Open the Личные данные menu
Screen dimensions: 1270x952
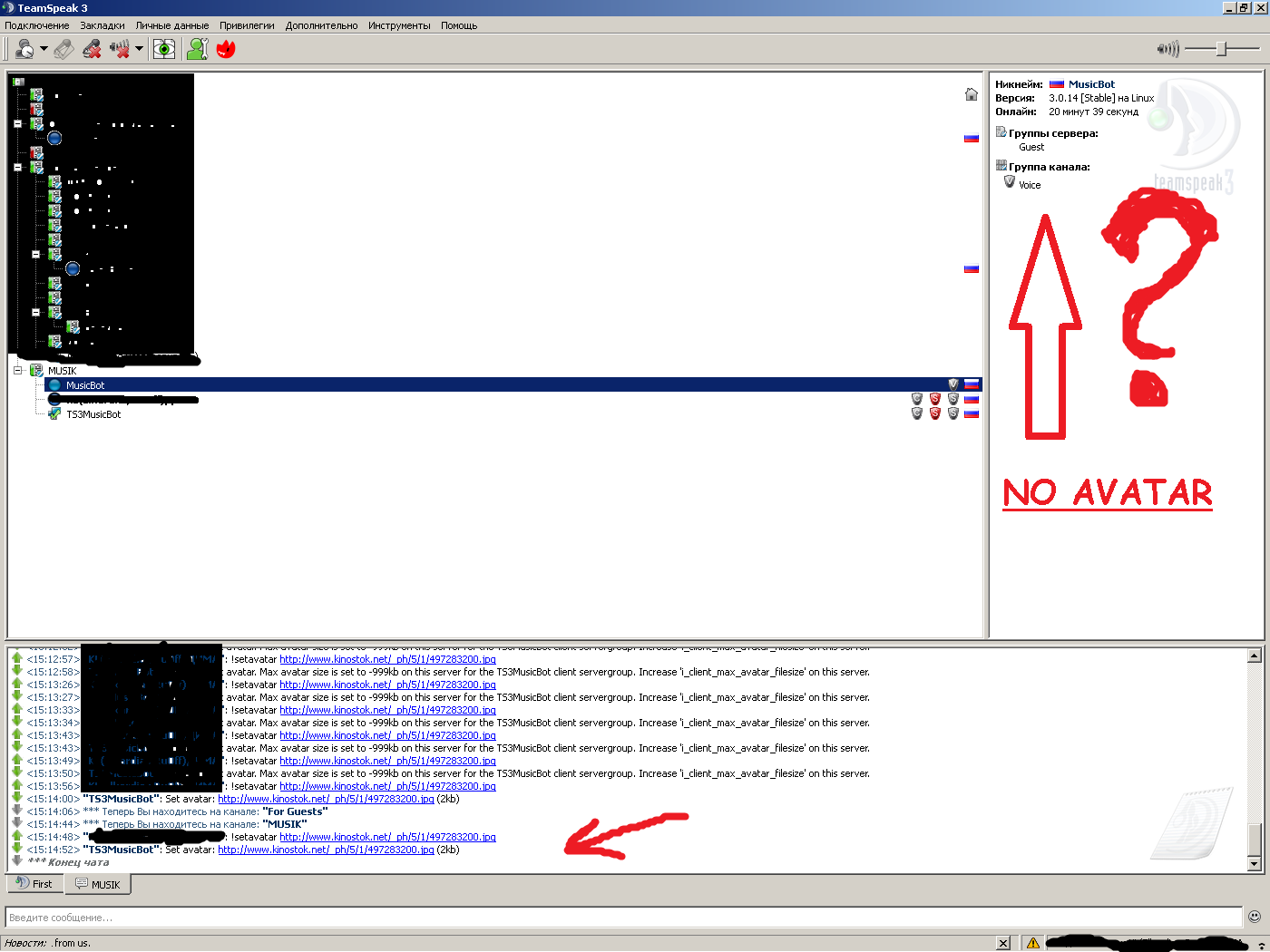(x=172, y=25)
